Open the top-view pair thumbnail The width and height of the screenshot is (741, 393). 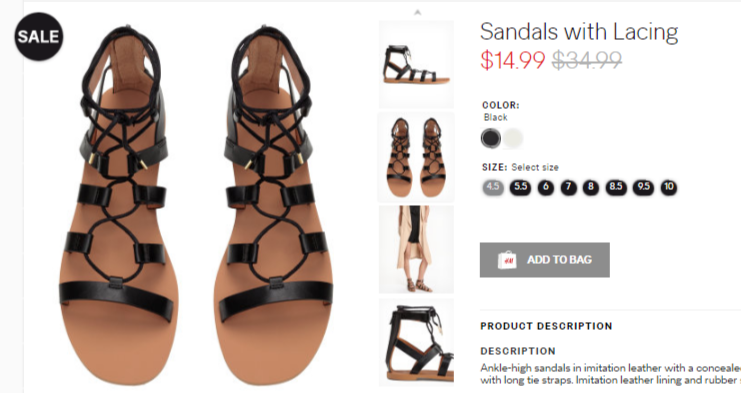[416, 157]
